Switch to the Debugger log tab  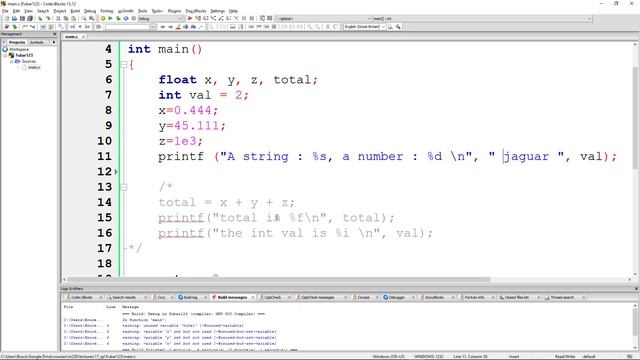[x=396, y=298]
